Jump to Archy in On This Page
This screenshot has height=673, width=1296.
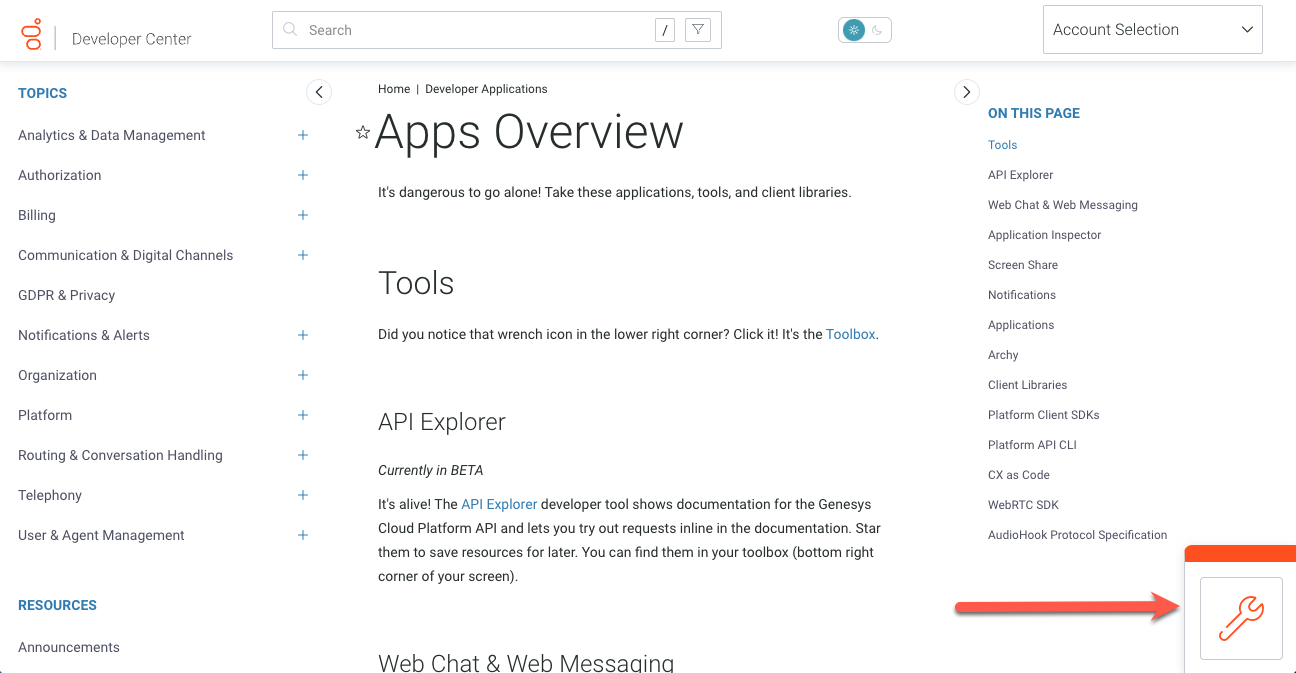point(1002,354)
